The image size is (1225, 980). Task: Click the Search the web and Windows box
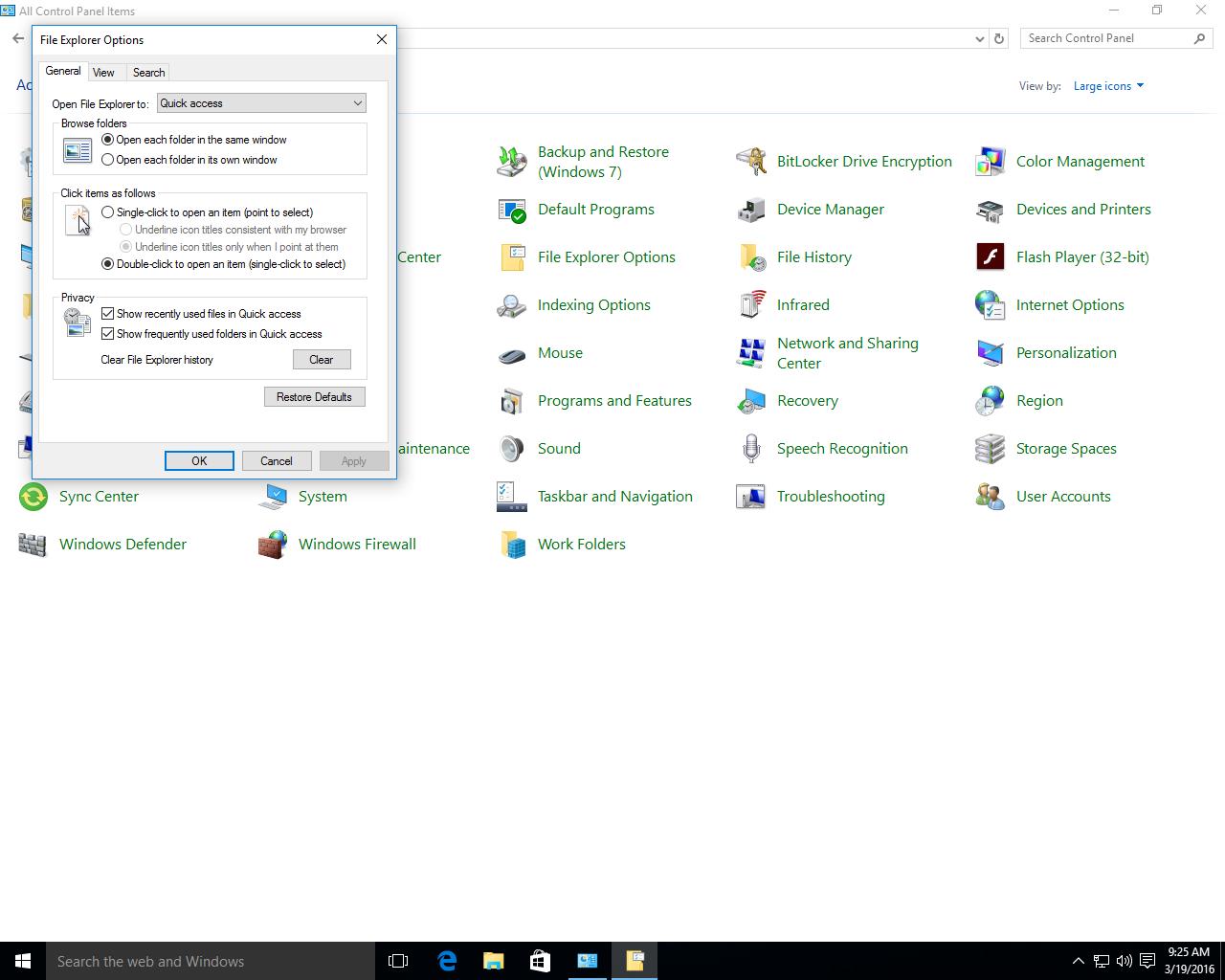(211, 961)
